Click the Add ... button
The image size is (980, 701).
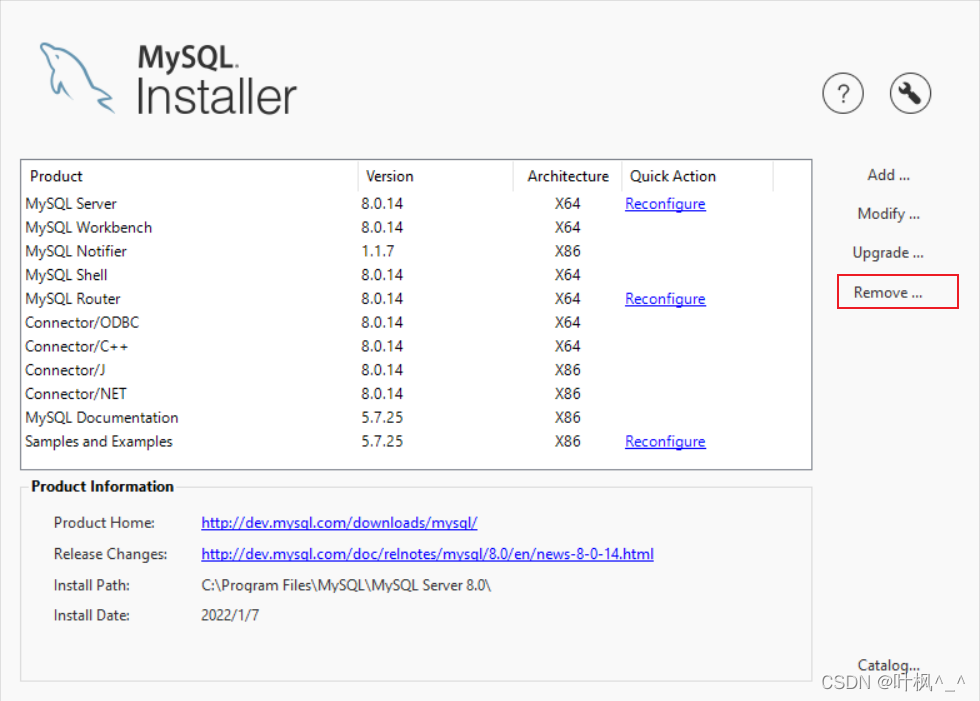888,176
